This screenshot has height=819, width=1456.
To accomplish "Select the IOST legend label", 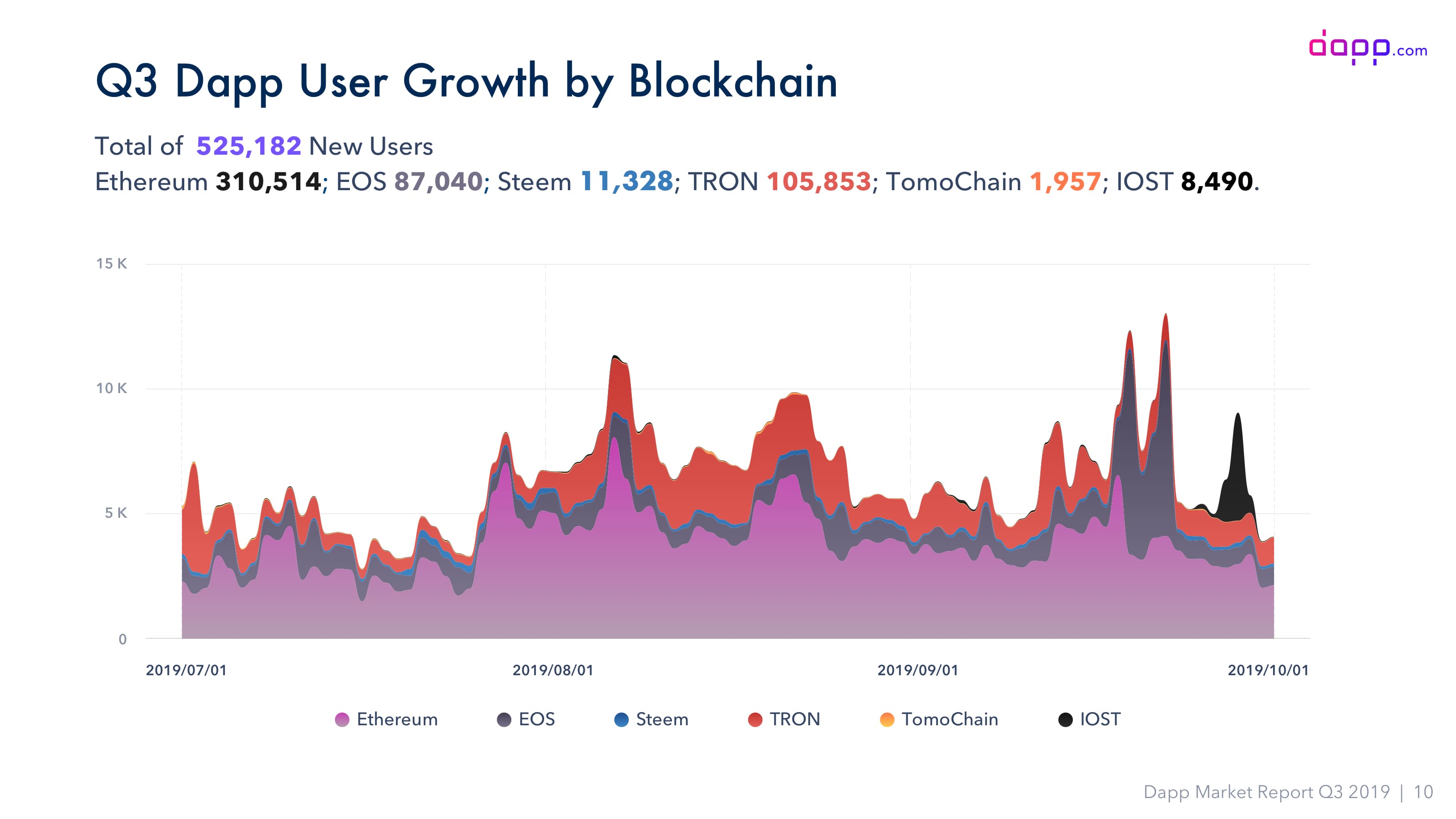I will click(1101, 719).
